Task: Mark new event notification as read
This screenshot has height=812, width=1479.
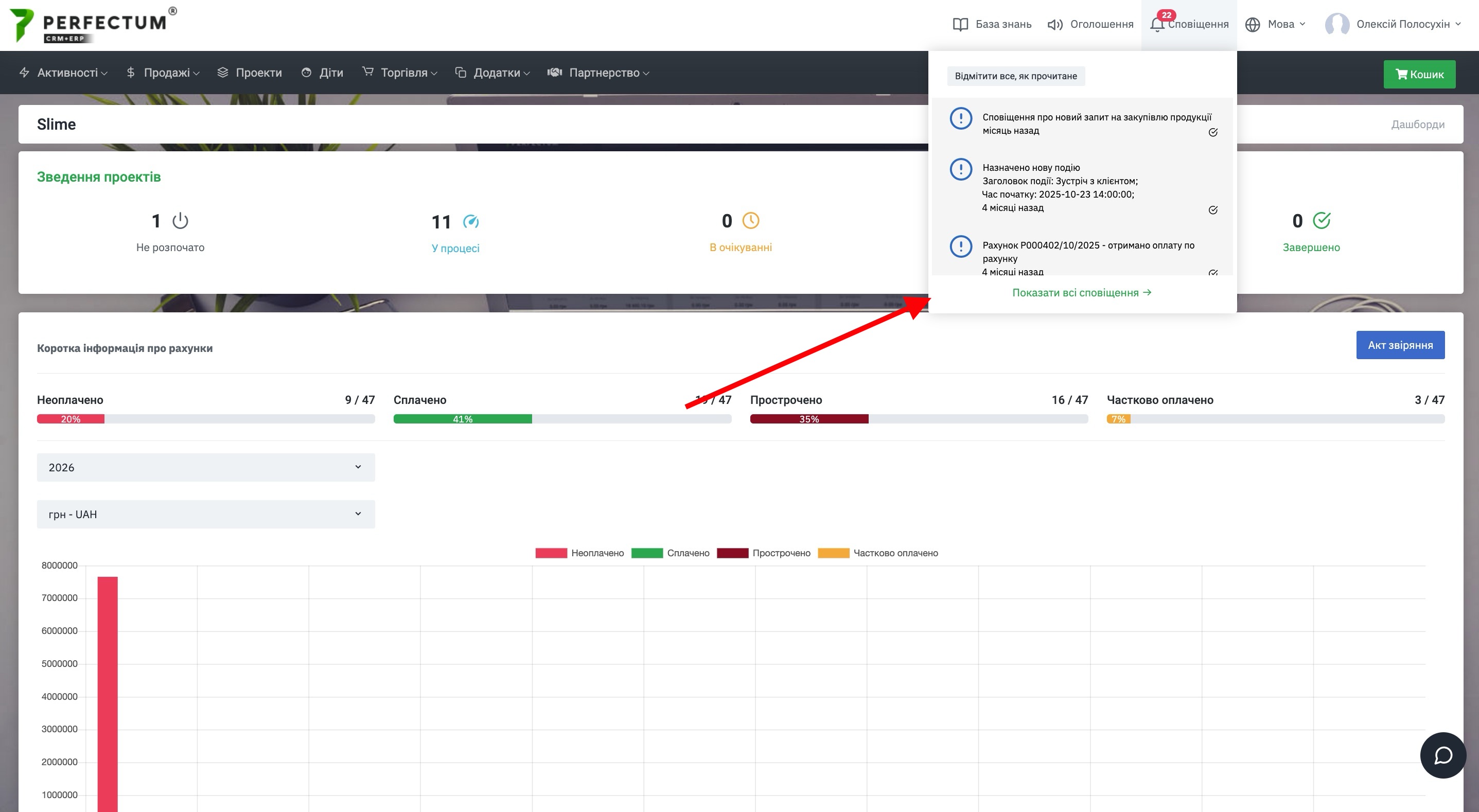Action: (1212, 210)
